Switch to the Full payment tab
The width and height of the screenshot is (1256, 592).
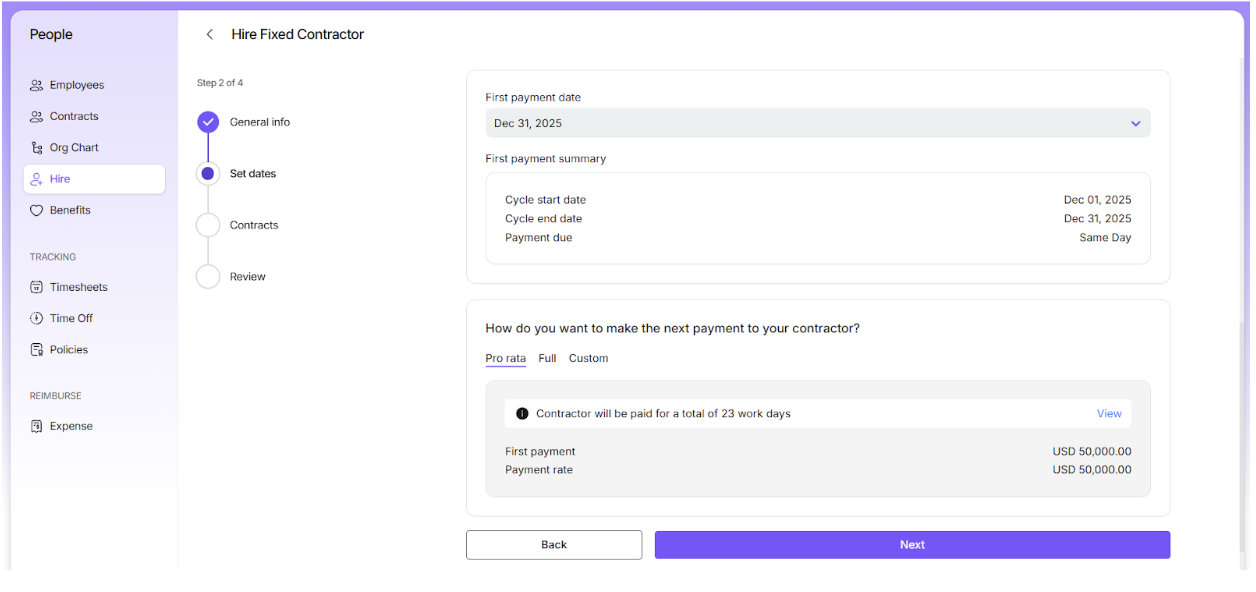pyautogui.click(x=547, y=359)
